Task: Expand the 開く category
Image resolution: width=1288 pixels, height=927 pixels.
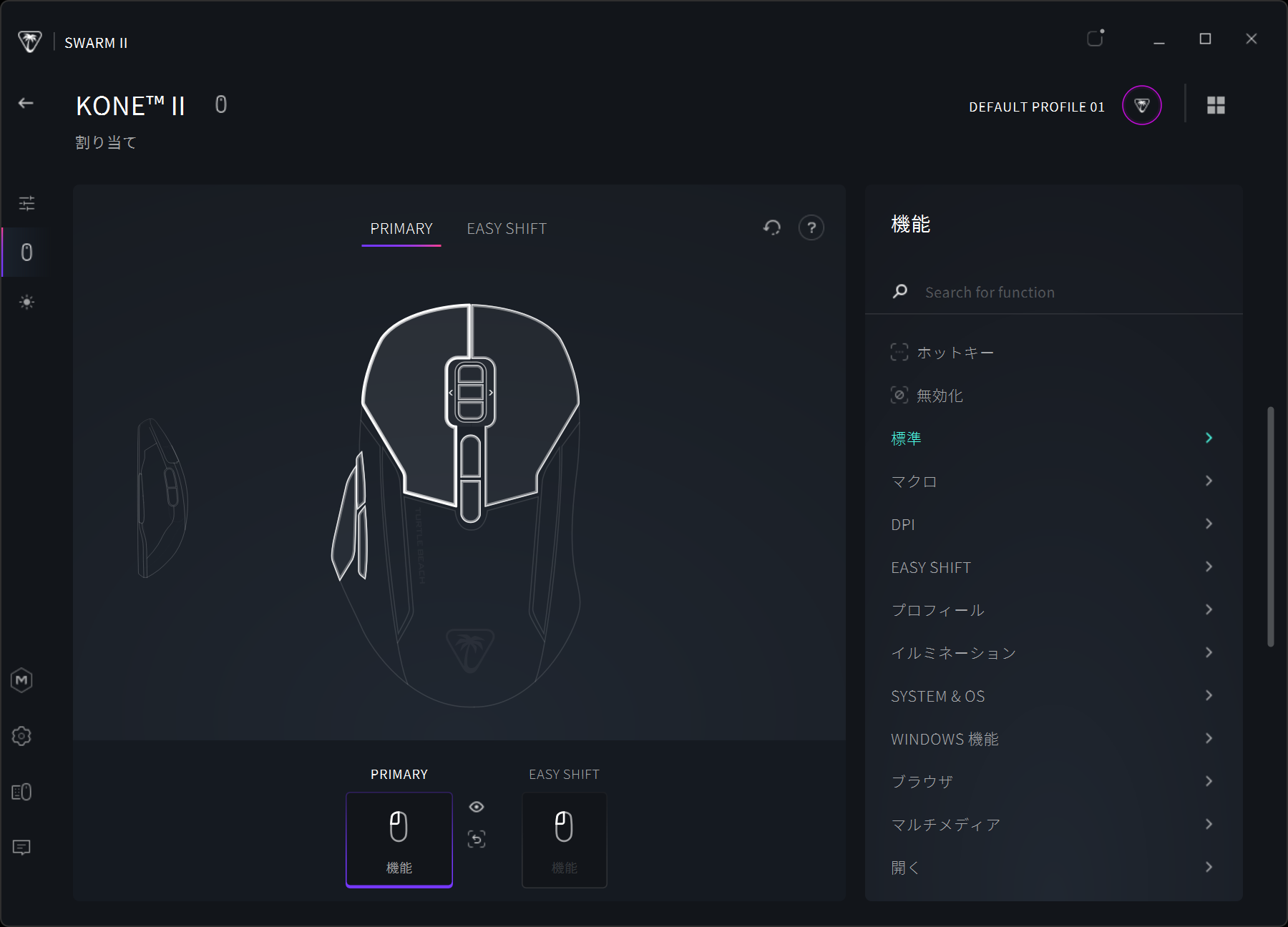Action: click(x=1053, y=868)
